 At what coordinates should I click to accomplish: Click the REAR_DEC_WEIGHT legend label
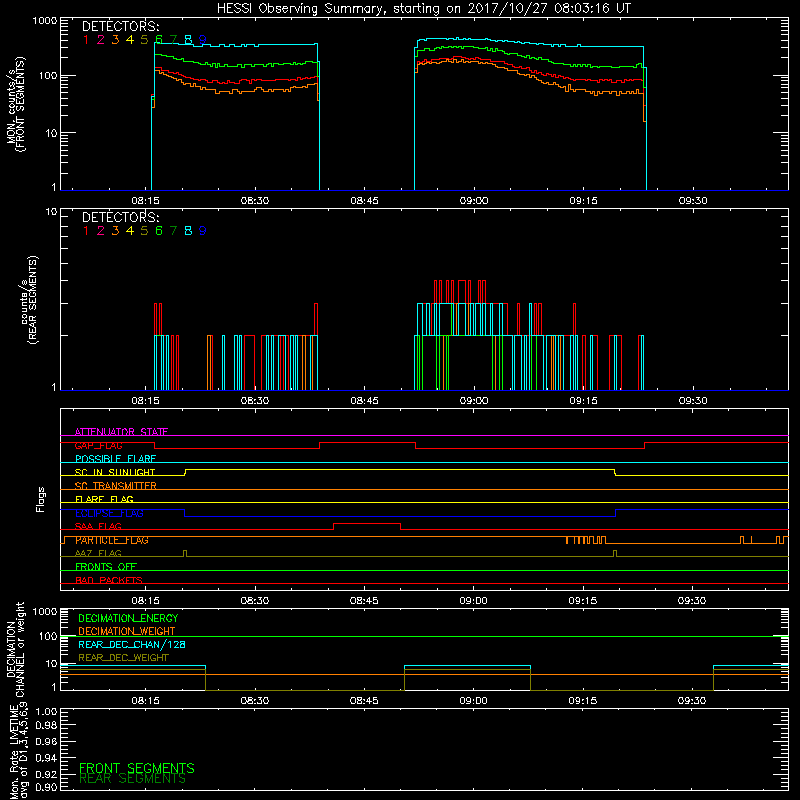123,658
